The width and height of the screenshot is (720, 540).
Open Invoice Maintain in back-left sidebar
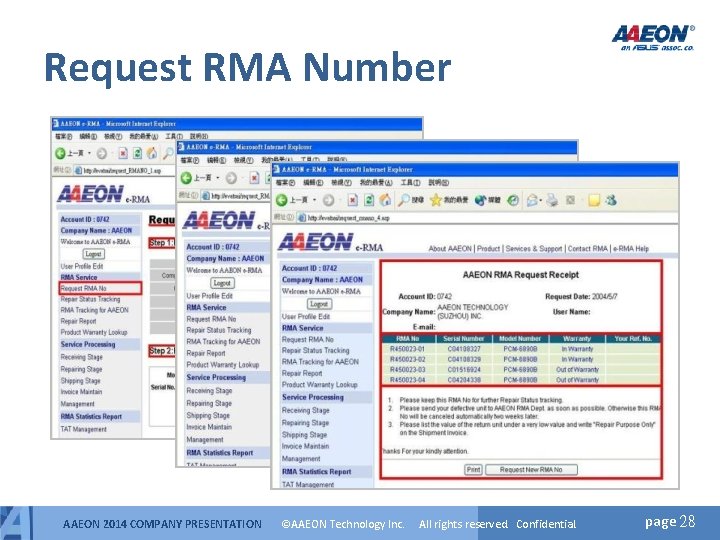(81, 392)
